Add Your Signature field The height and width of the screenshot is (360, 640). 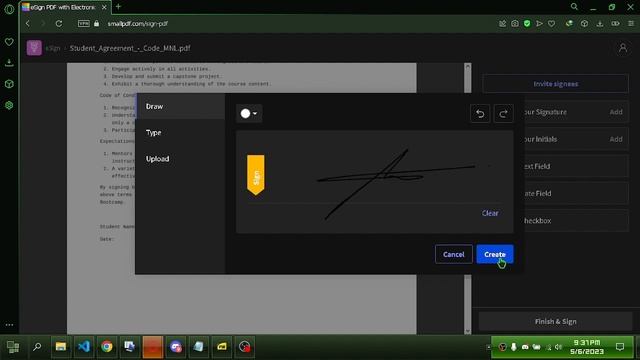click(x=616, y=112)
